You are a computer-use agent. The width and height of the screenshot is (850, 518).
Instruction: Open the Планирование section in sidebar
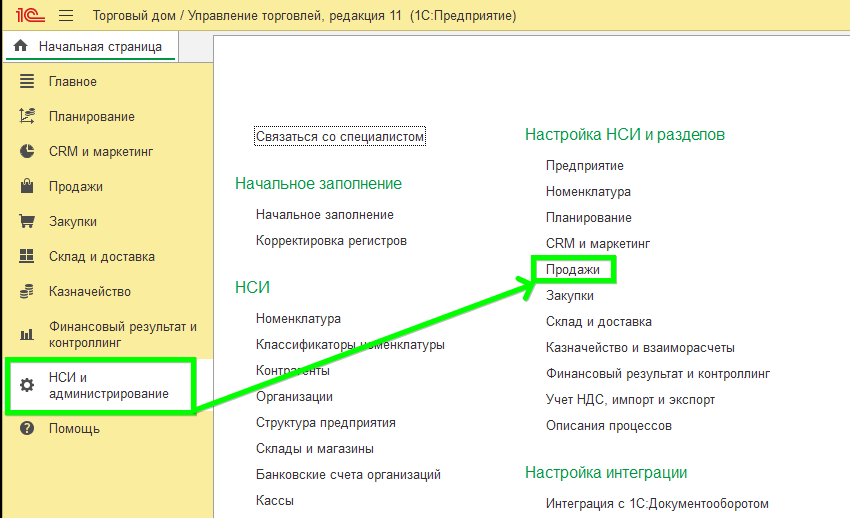point(92,116)
